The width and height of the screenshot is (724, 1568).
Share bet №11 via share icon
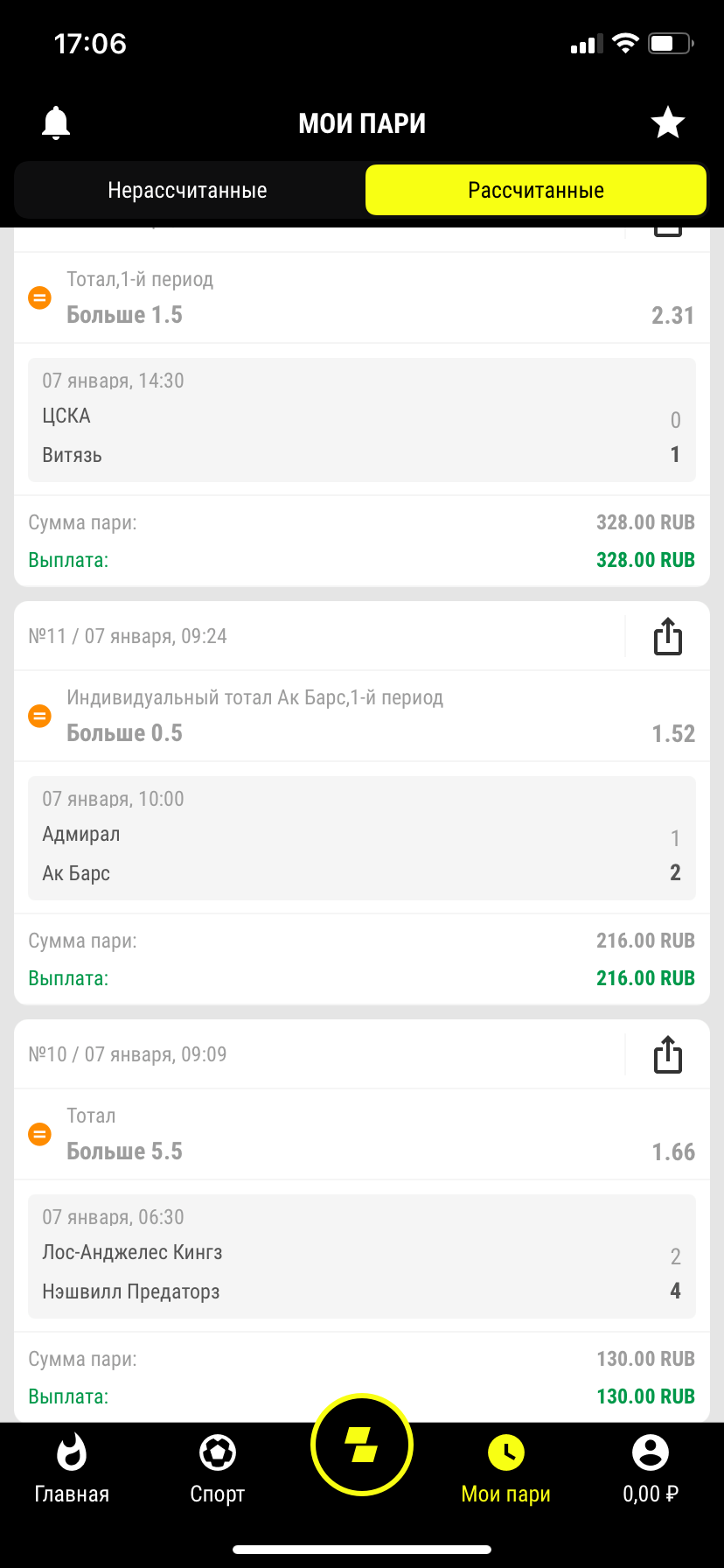(x=668, y=637)
